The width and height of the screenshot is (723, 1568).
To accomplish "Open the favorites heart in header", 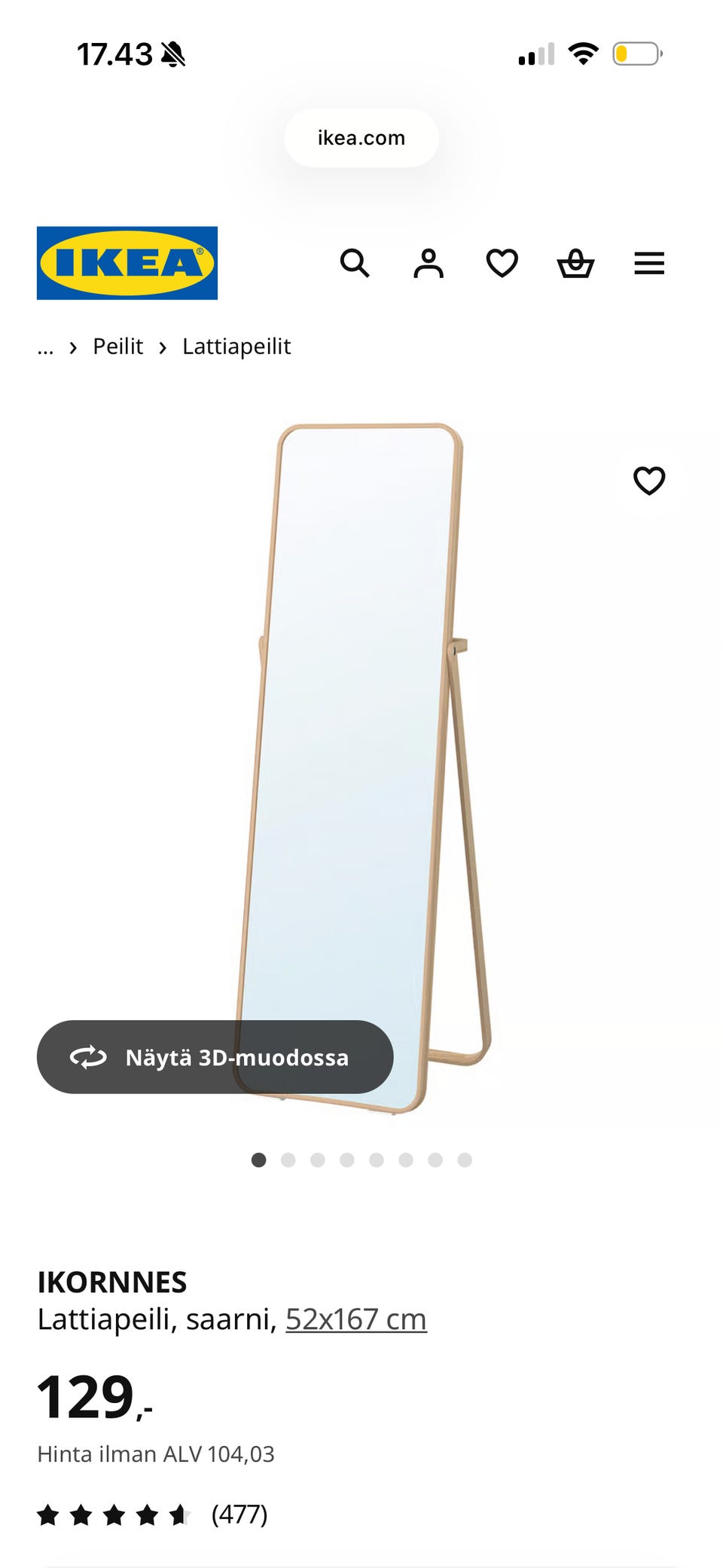I will point(502,263).
